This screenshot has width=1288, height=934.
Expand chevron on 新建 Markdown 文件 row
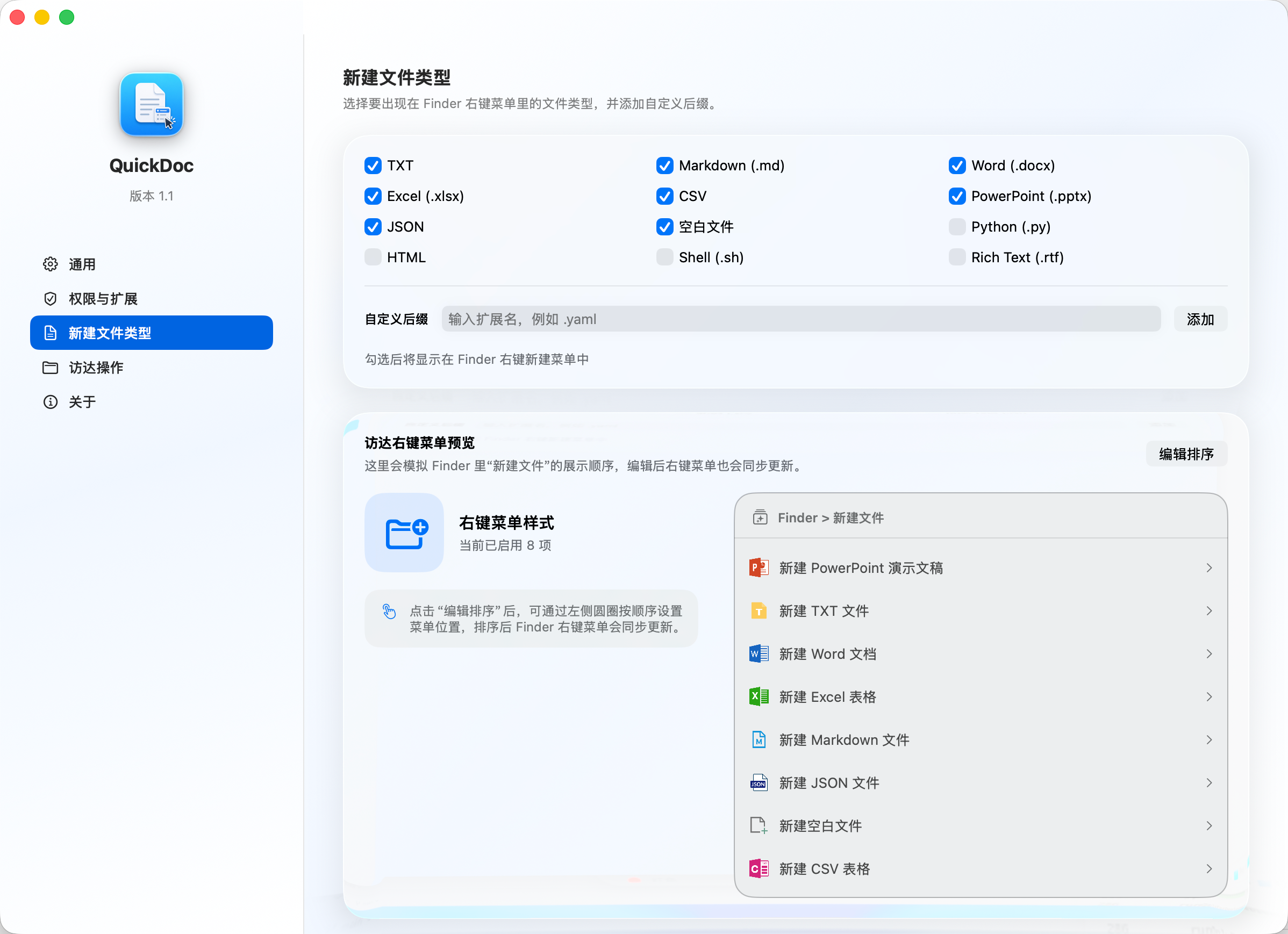1210,740
